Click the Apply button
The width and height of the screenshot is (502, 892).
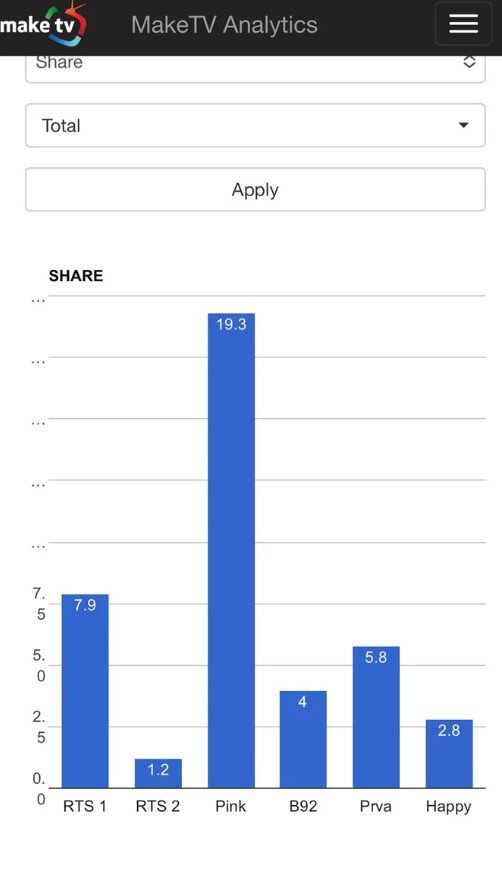coord(255,189)
